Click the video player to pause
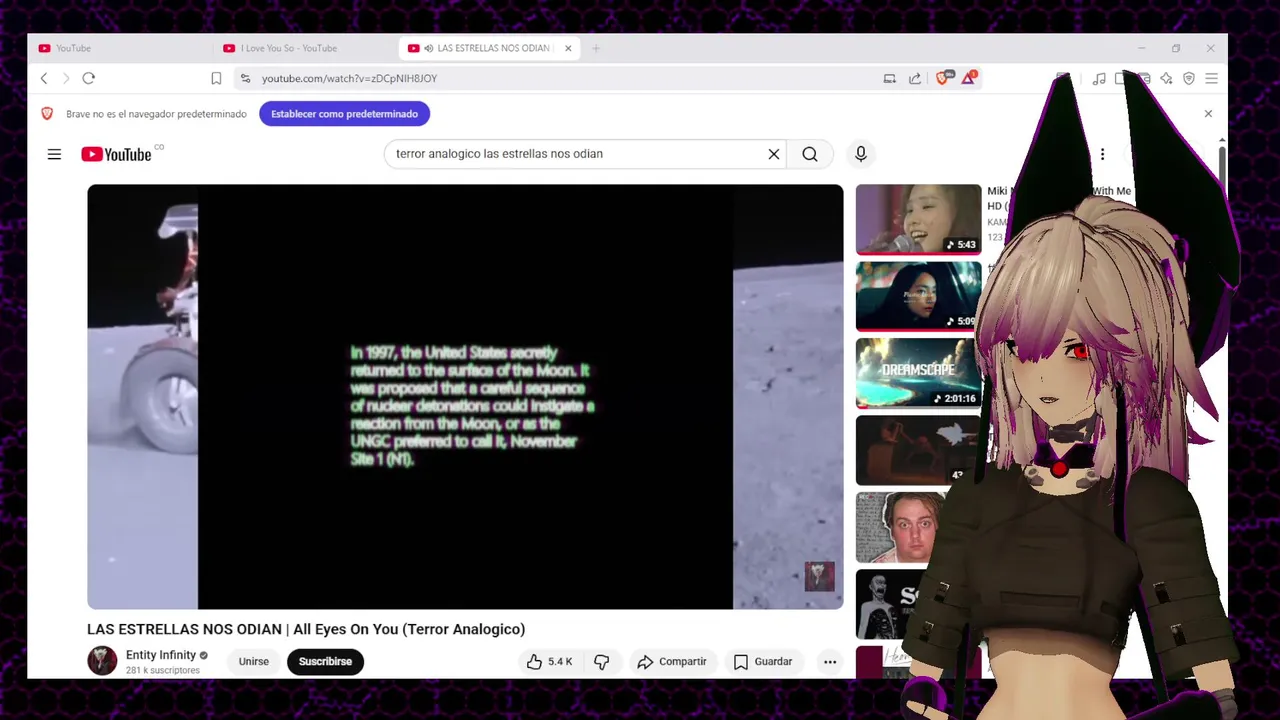The image size is (1280, 720). pyautogui.click(x=465, y=396)
